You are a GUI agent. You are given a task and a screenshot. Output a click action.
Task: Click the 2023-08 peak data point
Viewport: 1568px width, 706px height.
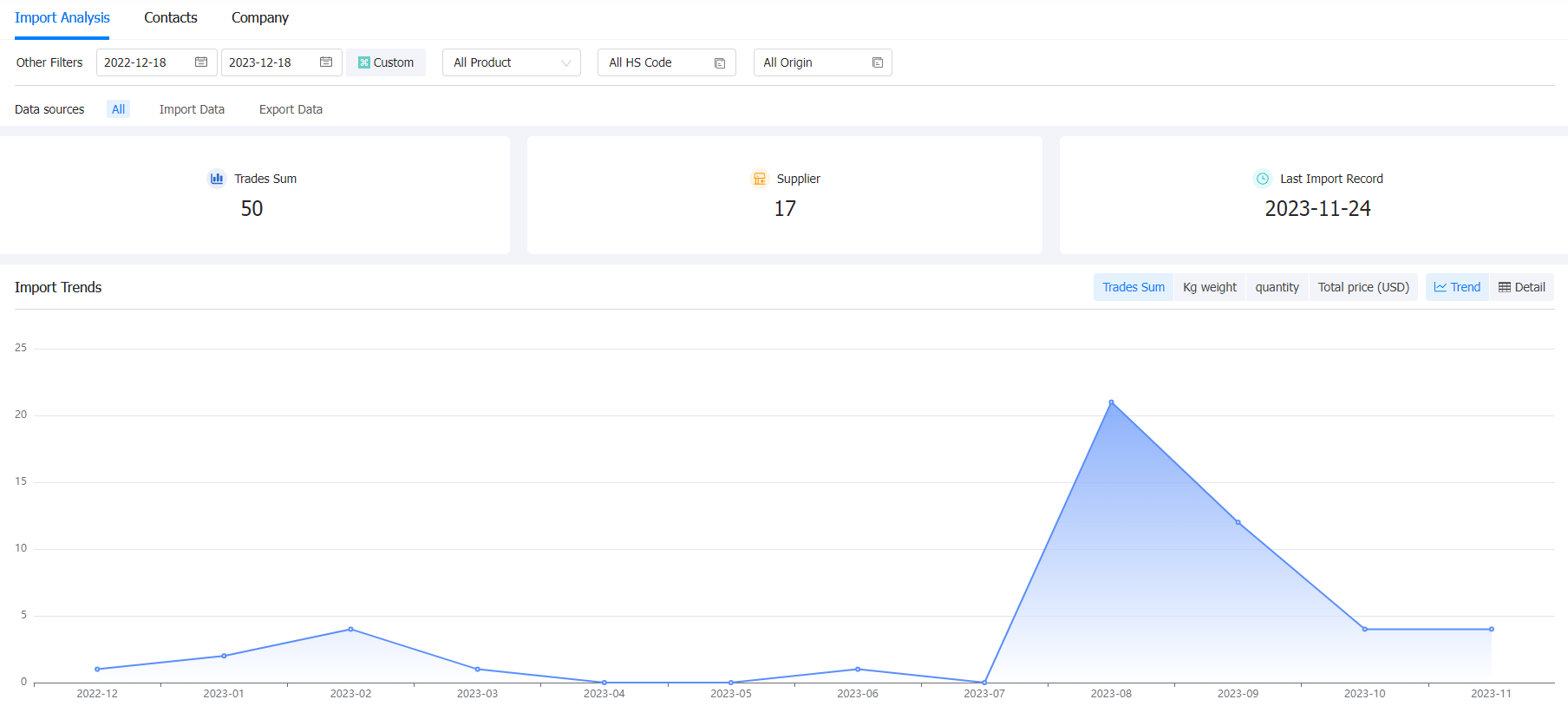tap(1111, 402)
